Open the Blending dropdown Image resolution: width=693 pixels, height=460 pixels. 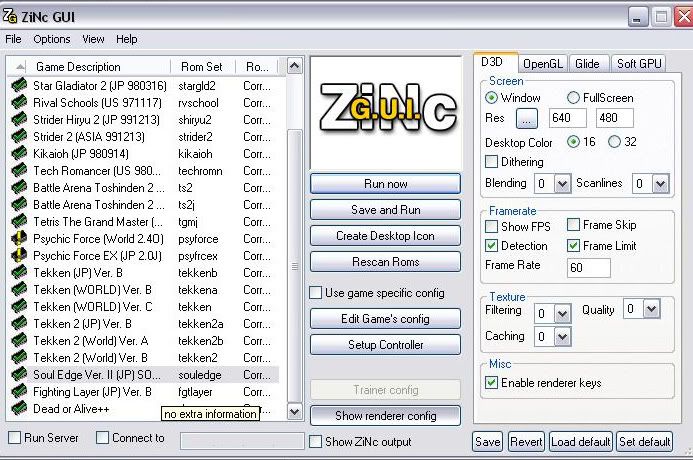(562, 183)
